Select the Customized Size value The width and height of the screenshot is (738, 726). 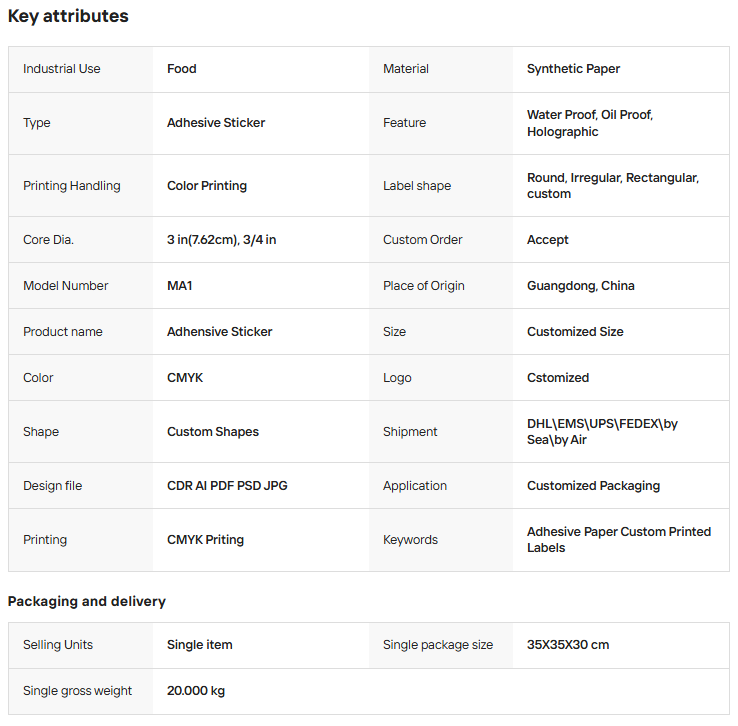575,332
